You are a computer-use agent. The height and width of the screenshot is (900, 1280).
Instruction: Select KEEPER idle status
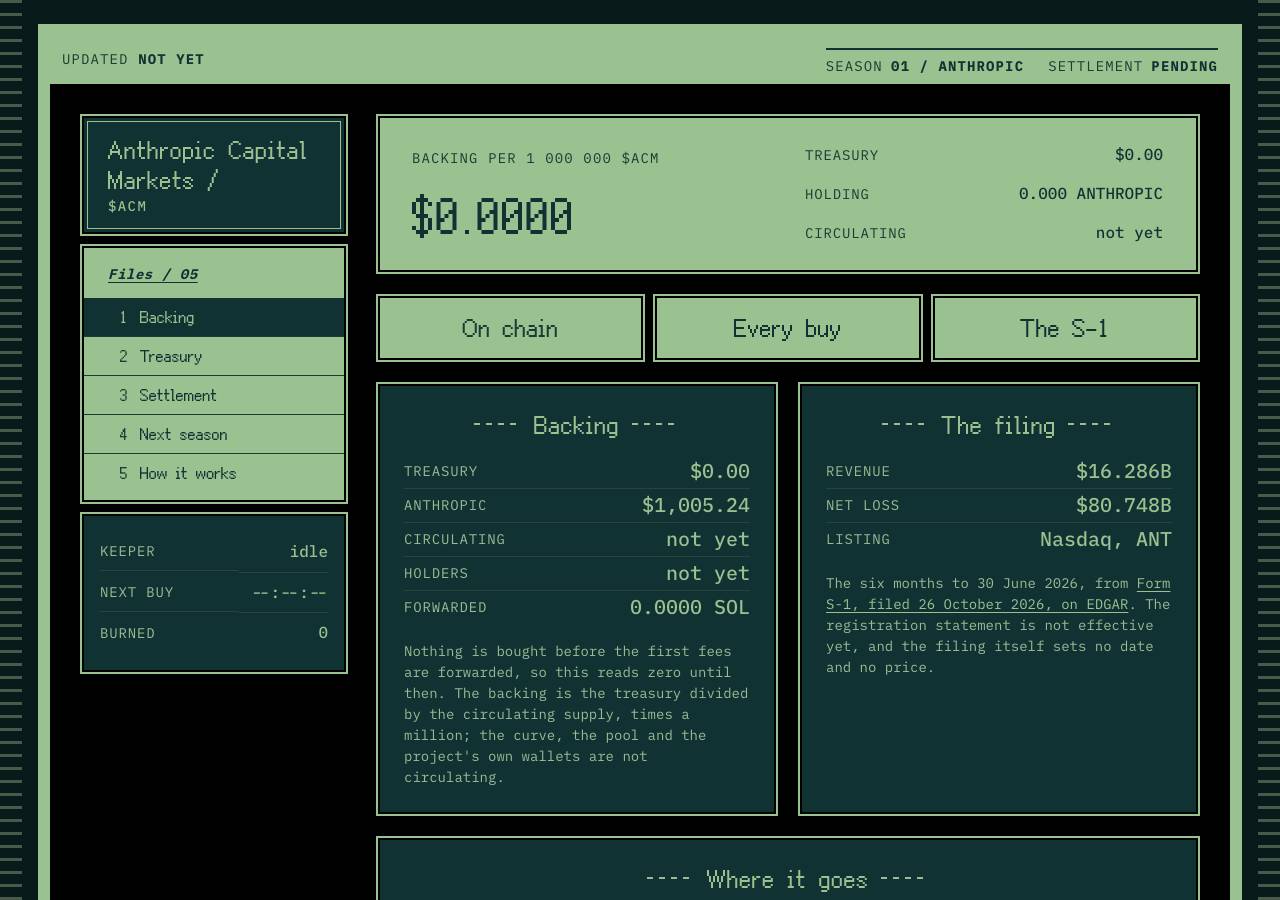[x=309, y=551]
